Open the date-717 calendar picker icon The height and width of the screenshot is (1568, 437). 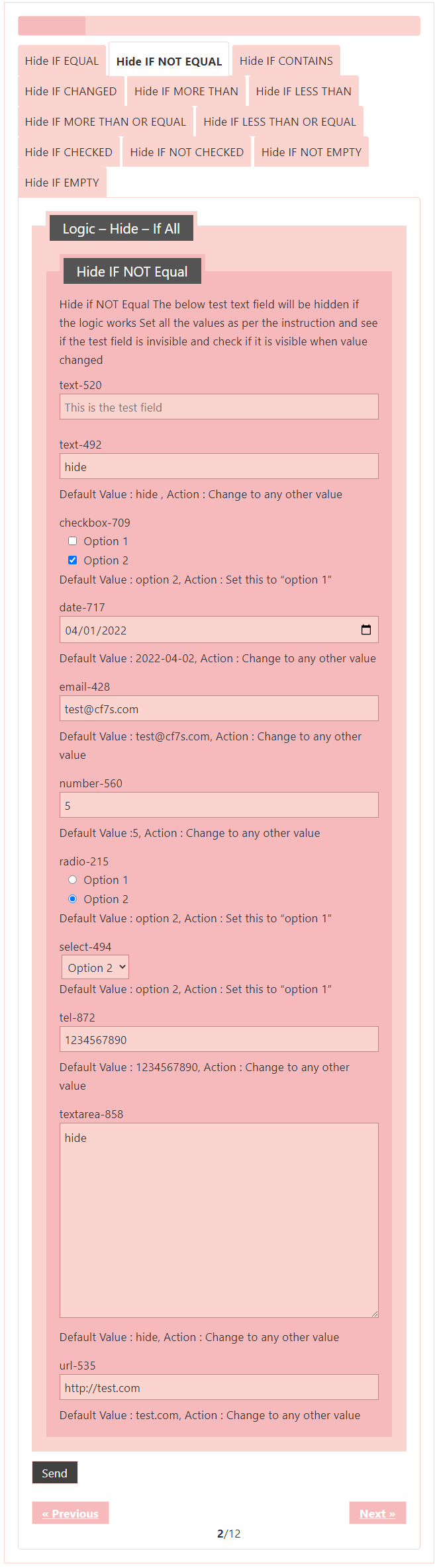click(x=365, y=630)
